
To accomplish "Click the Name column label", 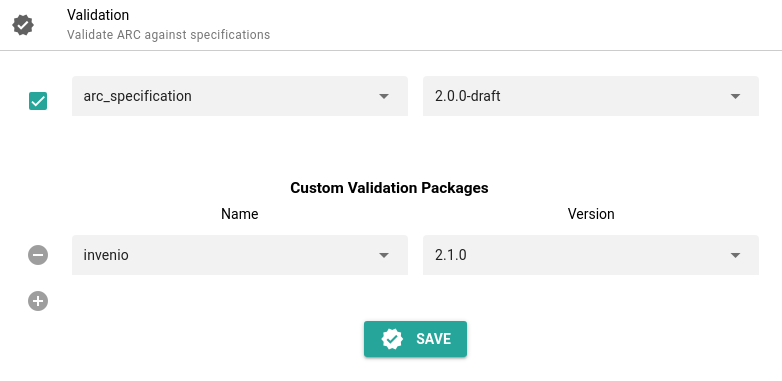I will [x=240, y=214].
